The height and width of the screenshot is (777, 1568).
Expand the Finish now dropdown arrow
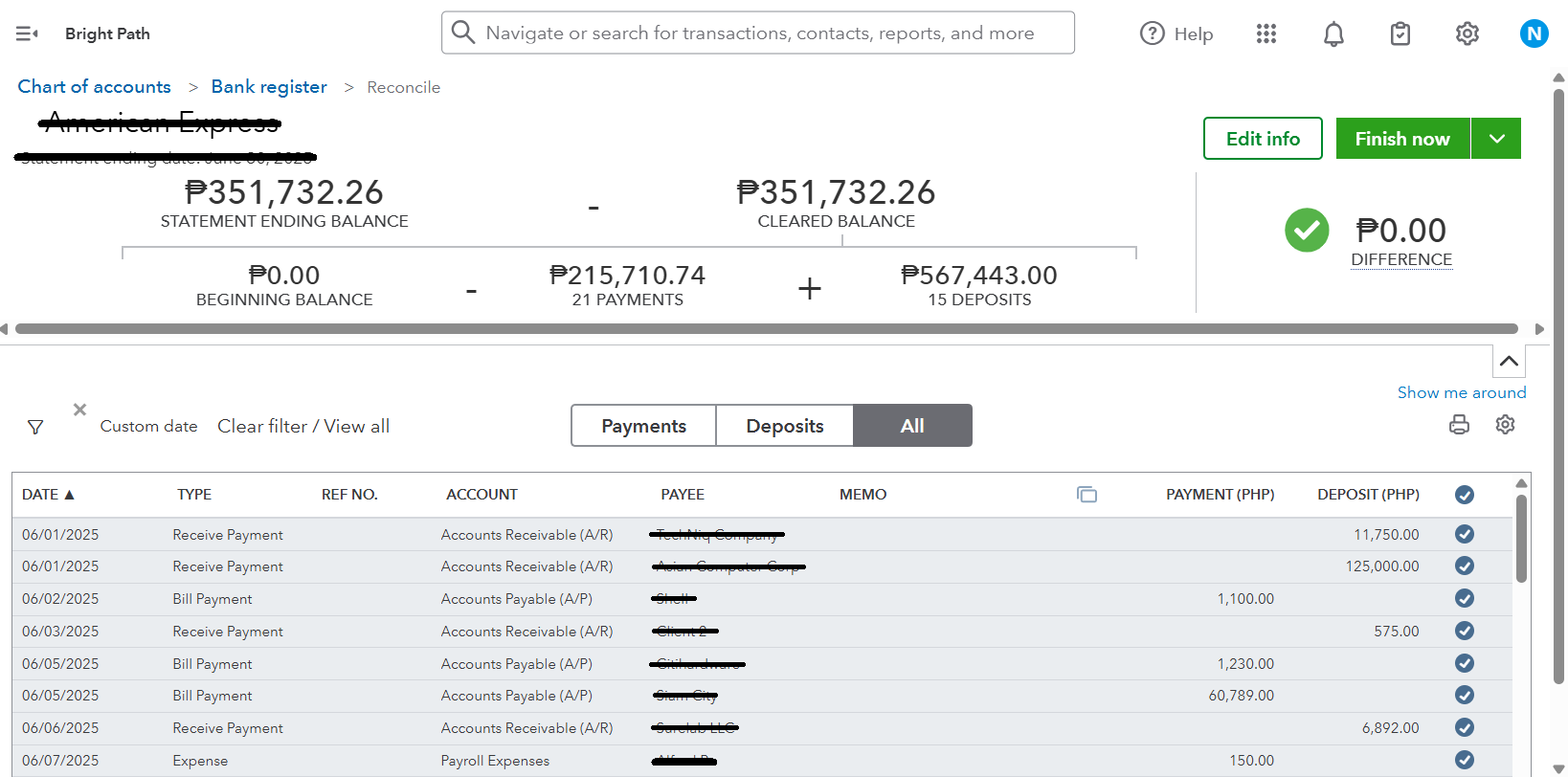coord(1497,139)
